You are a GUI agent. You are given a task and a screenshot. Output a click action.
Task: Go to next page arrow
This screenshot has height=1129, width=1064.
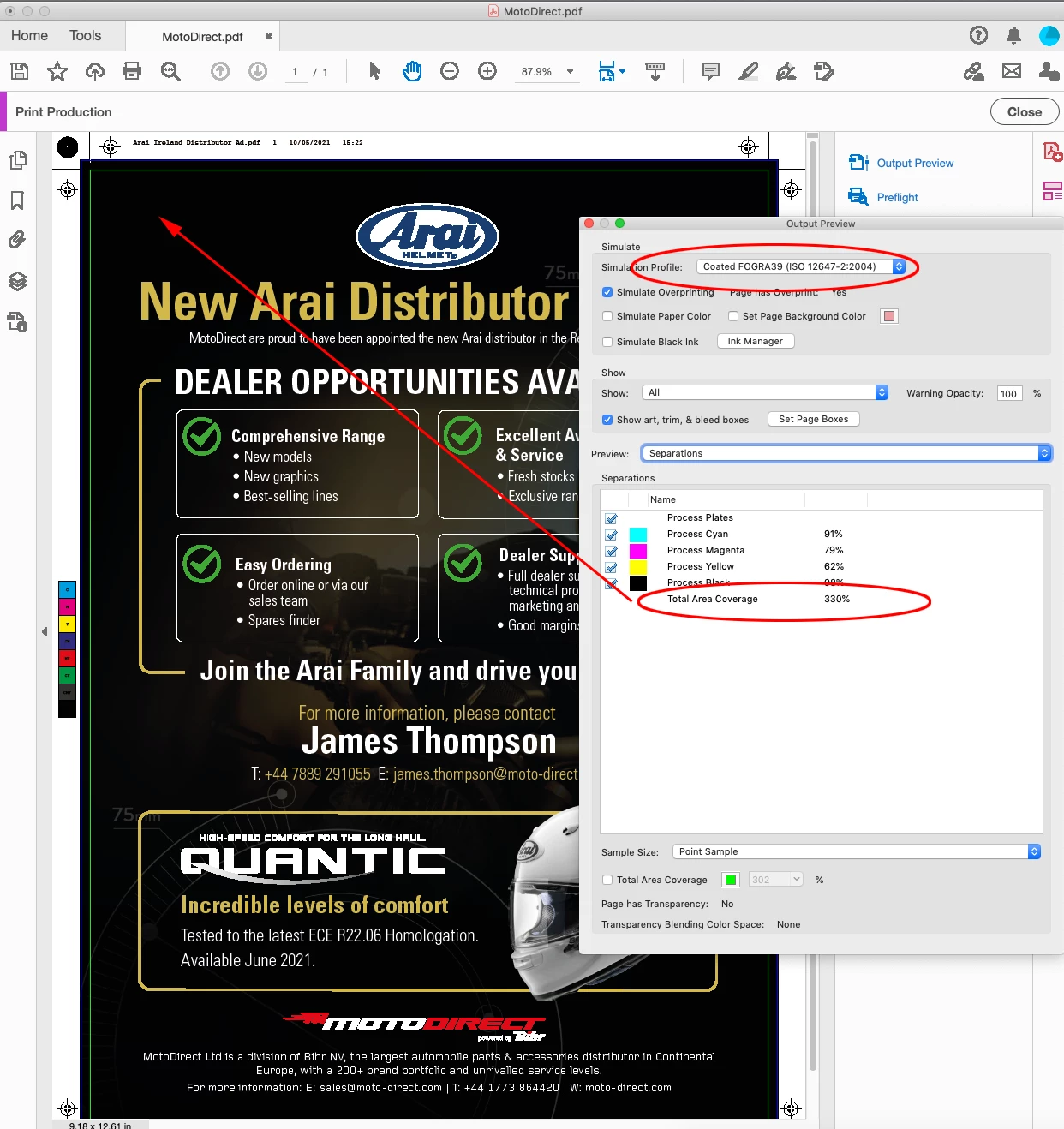pos(258,71)
